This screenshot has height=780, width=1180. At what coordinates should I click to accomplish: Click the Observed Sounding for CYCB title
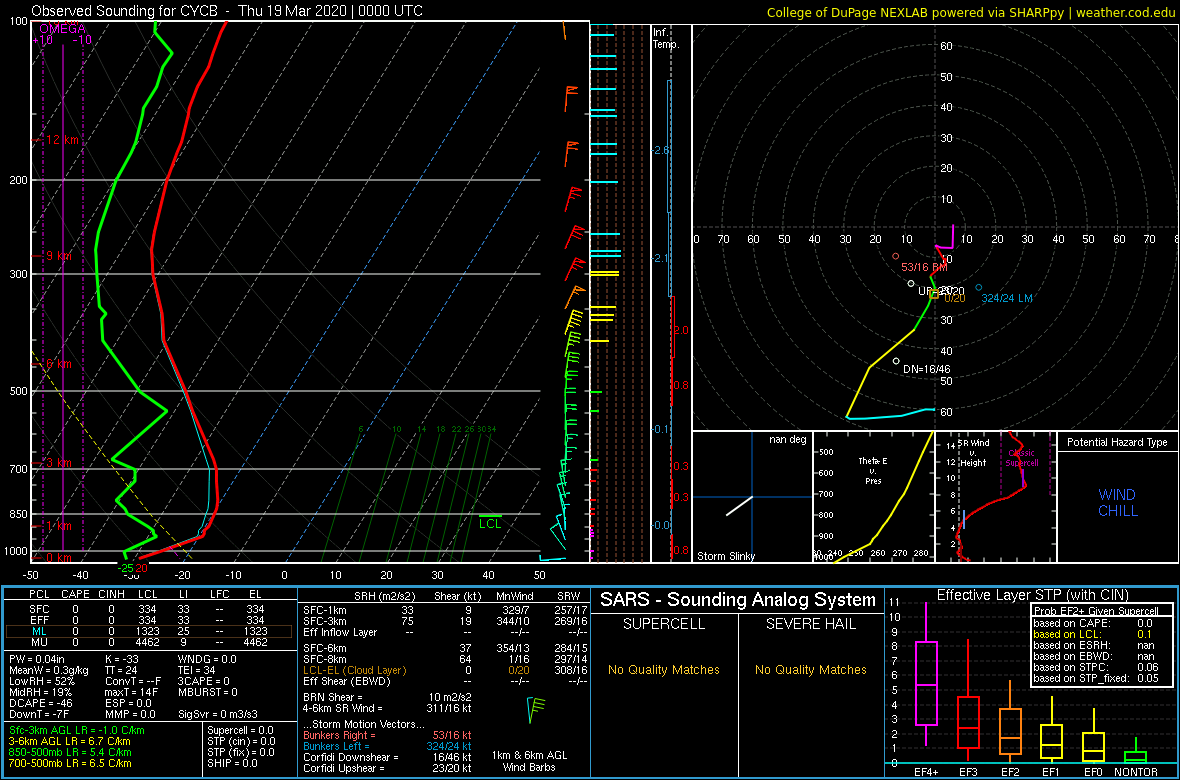pyautogui.click(x=227, y=11)
